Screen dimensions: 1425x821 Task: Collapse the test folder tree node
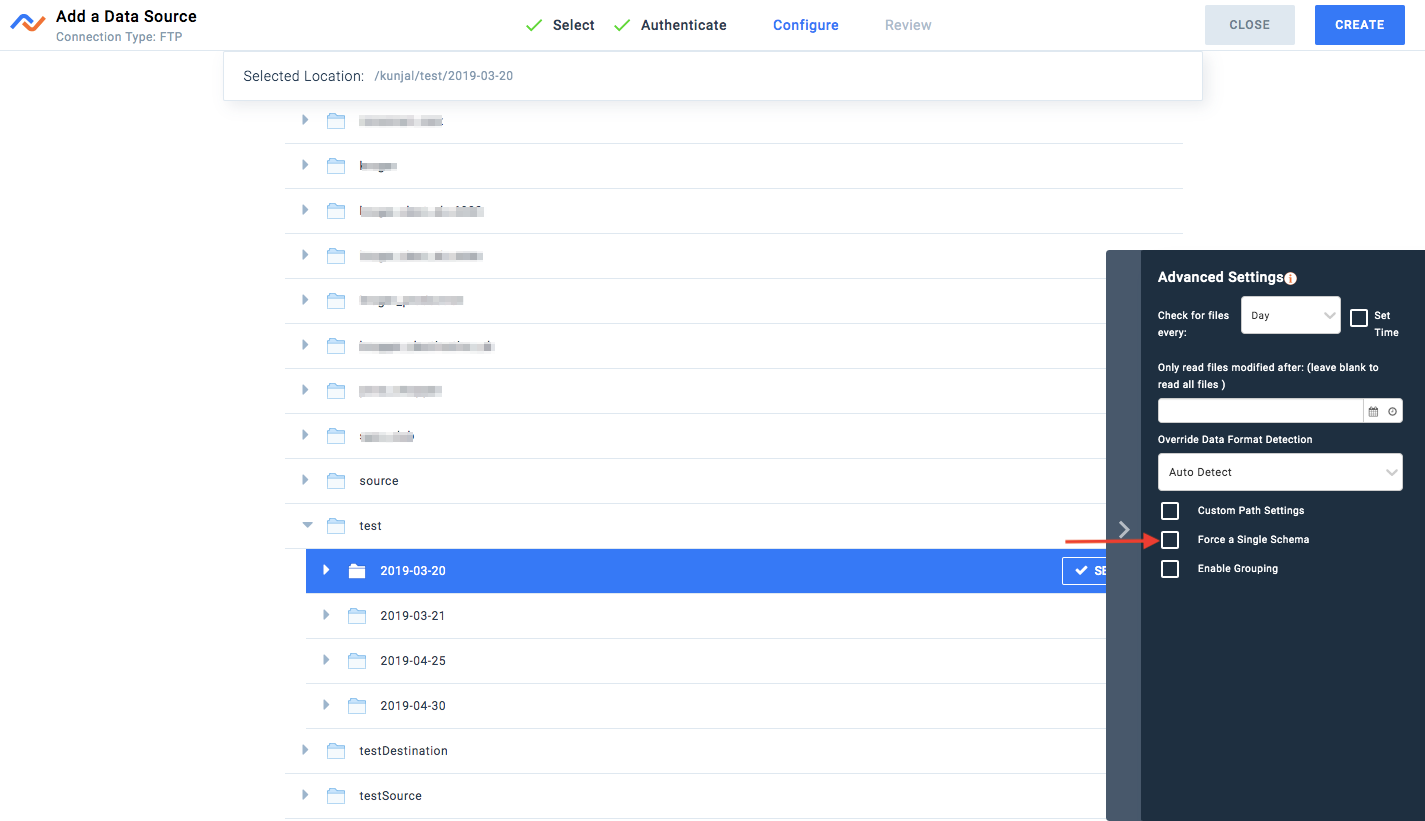click(x=307, y=525)
